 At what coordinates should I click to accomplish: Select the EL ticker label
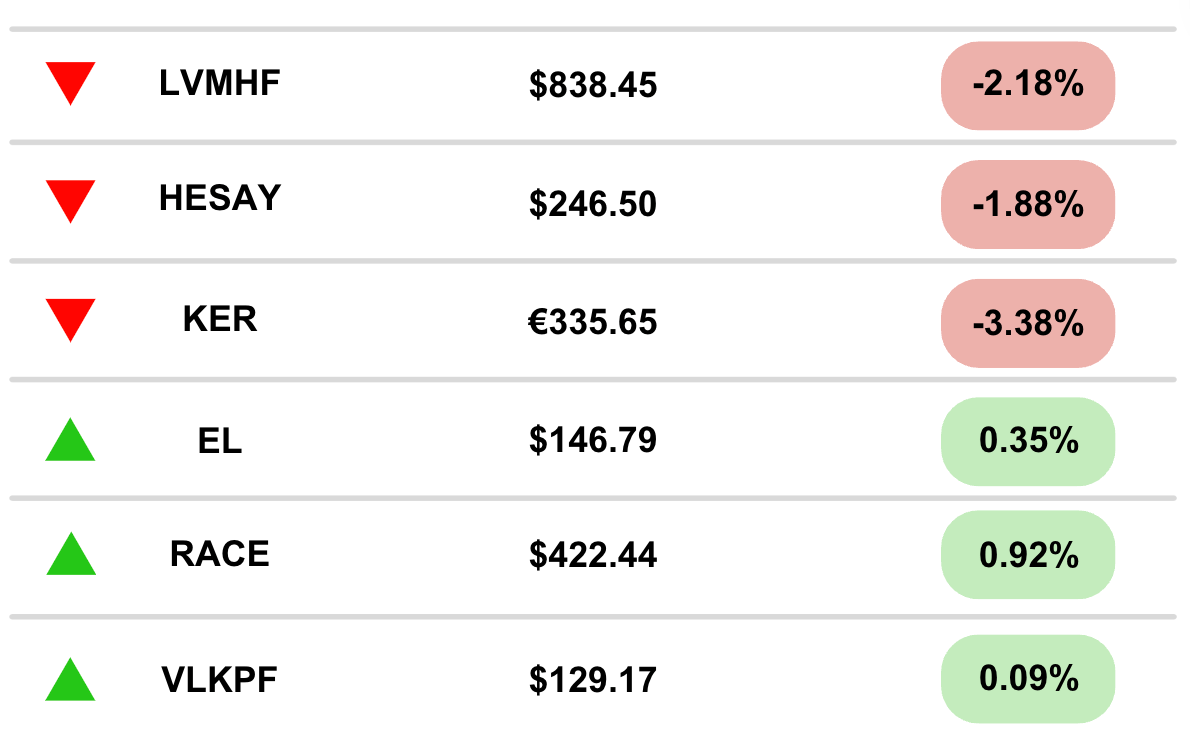[x=220, y=441]
